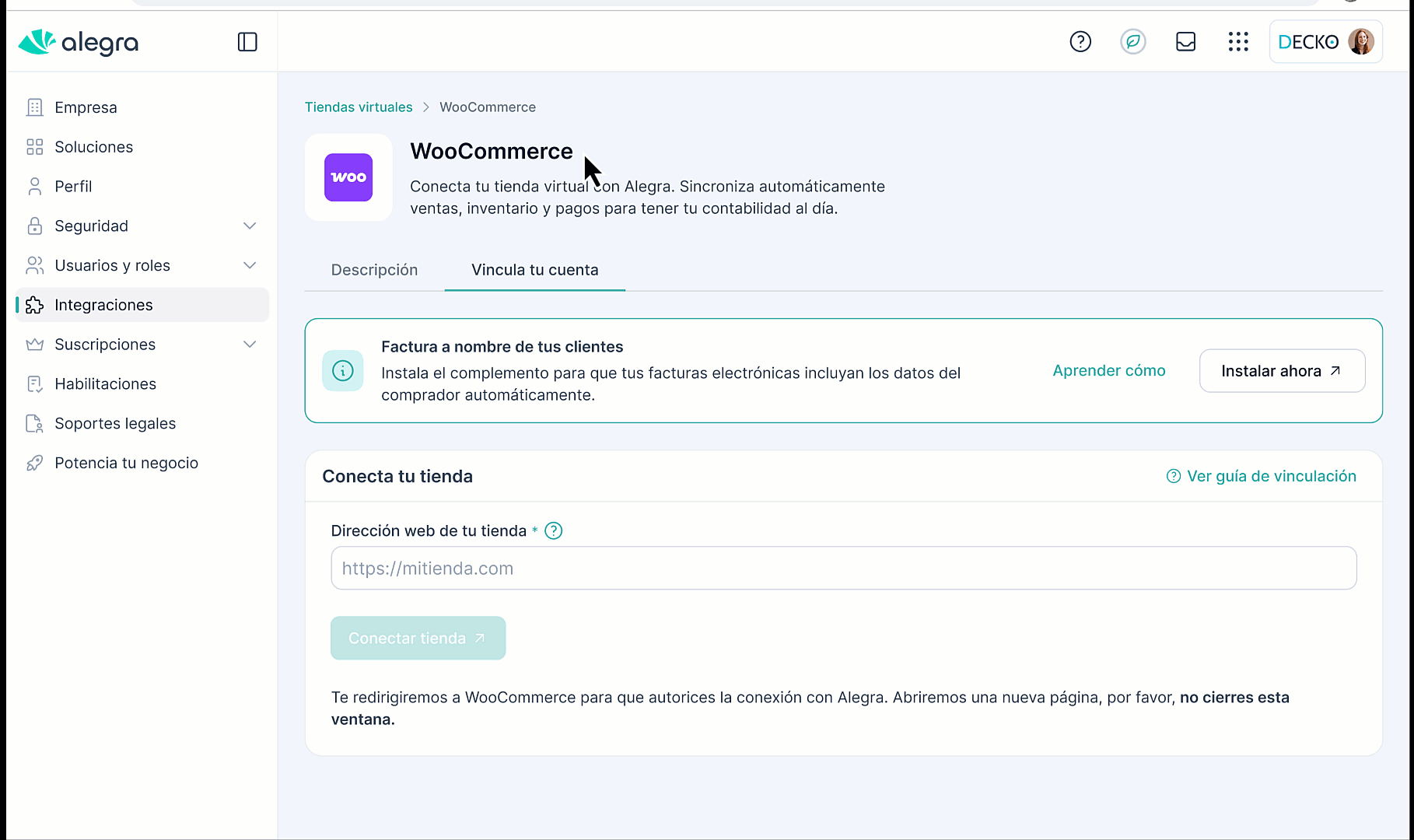
Task: Click the Factura a nombre de tus clientes heading
Action: coord(502,347)
